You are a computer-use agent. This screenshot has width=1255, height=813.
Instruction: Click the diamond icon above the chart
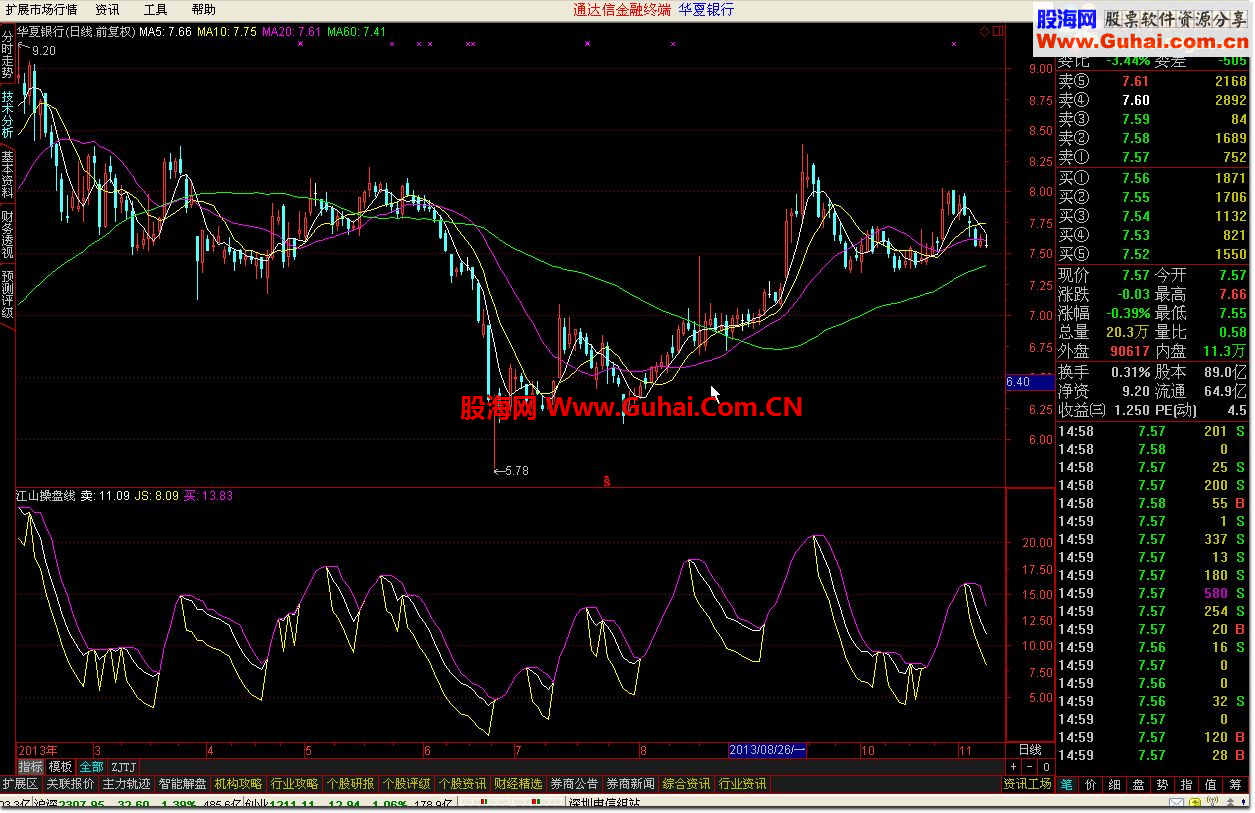tap(984, 31)
